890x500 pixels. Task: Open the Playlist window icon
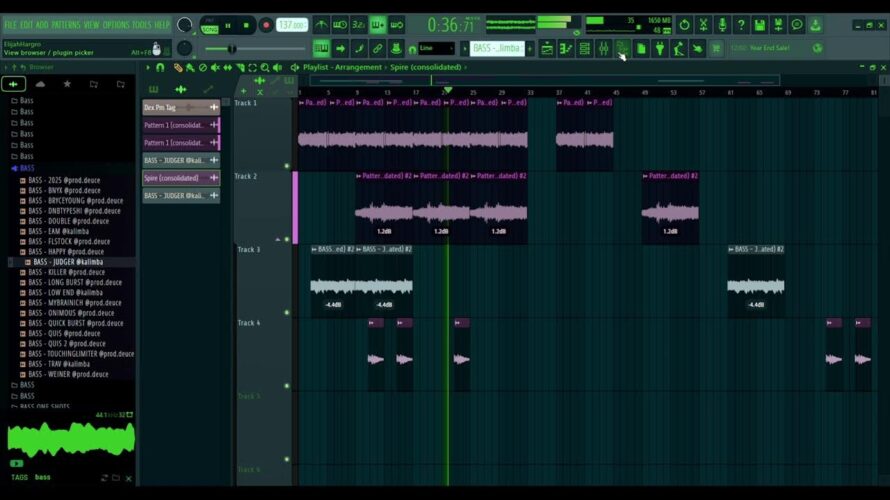547,49
